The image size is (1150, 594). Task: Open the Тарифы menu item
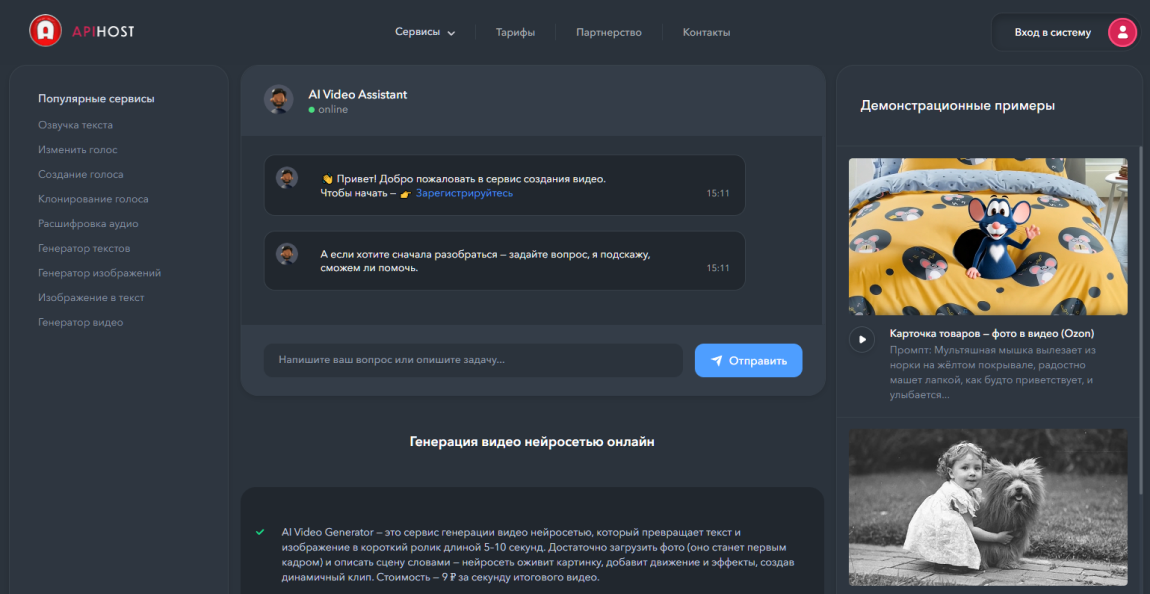[x=515, y=32]
